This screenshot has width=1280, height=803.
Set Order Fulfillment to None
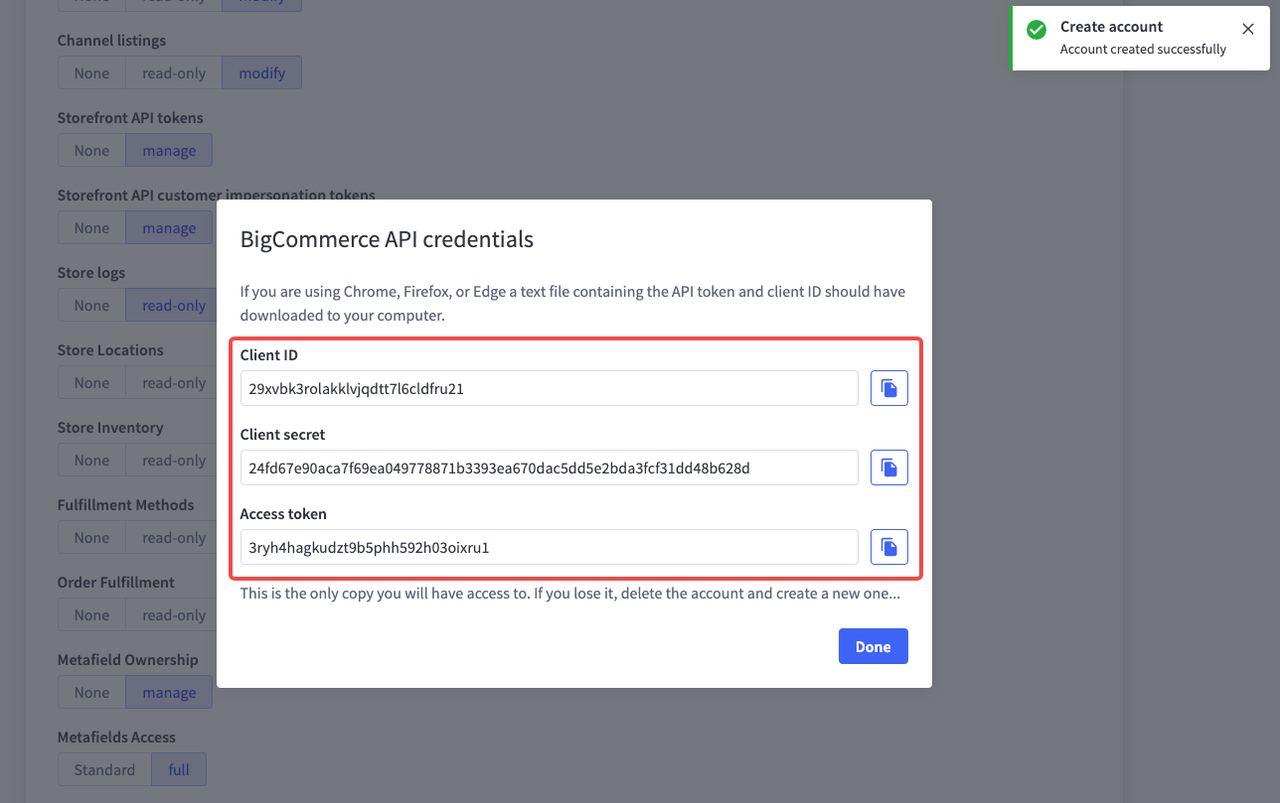coord(91,615)
